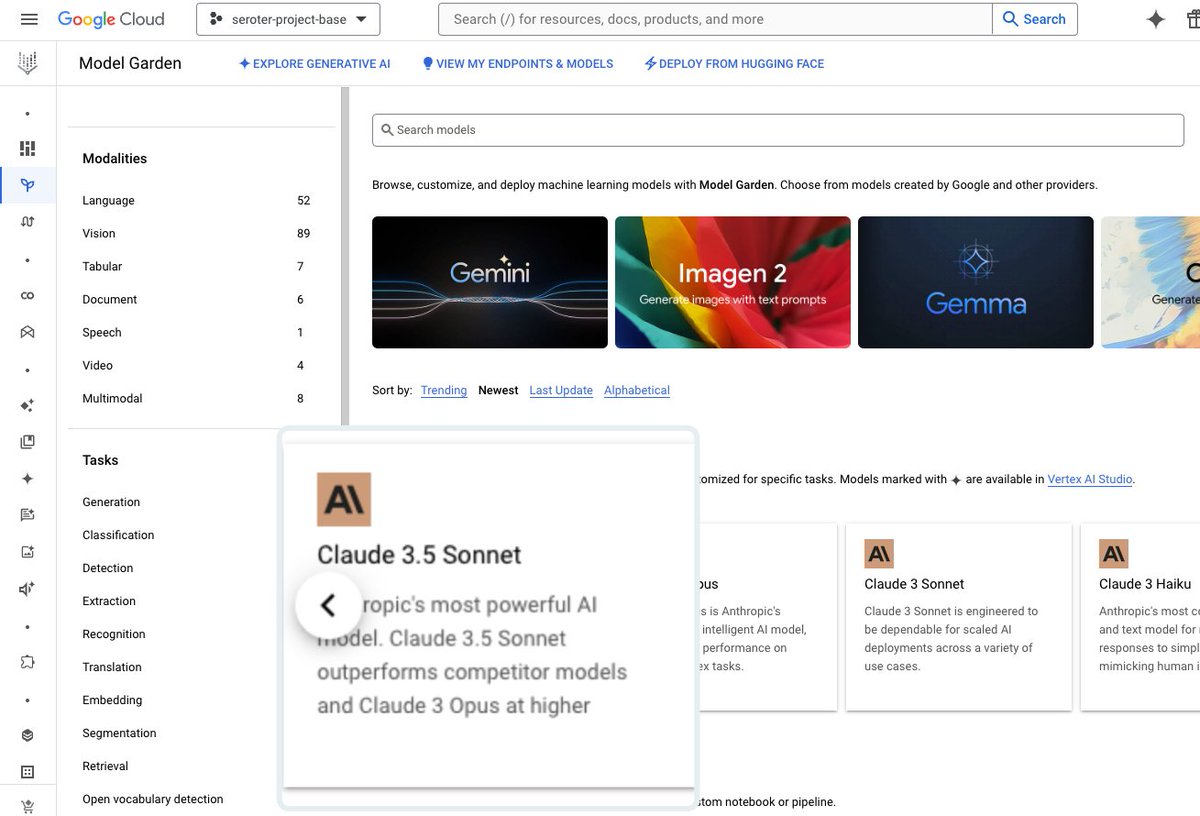
Task: Sort models by Last Update
Action: tap(561, 391)
